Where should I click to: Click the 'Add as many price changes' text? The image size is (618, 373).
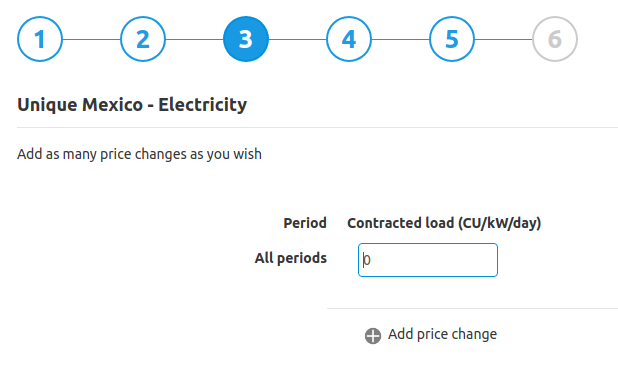pos(139,154)
